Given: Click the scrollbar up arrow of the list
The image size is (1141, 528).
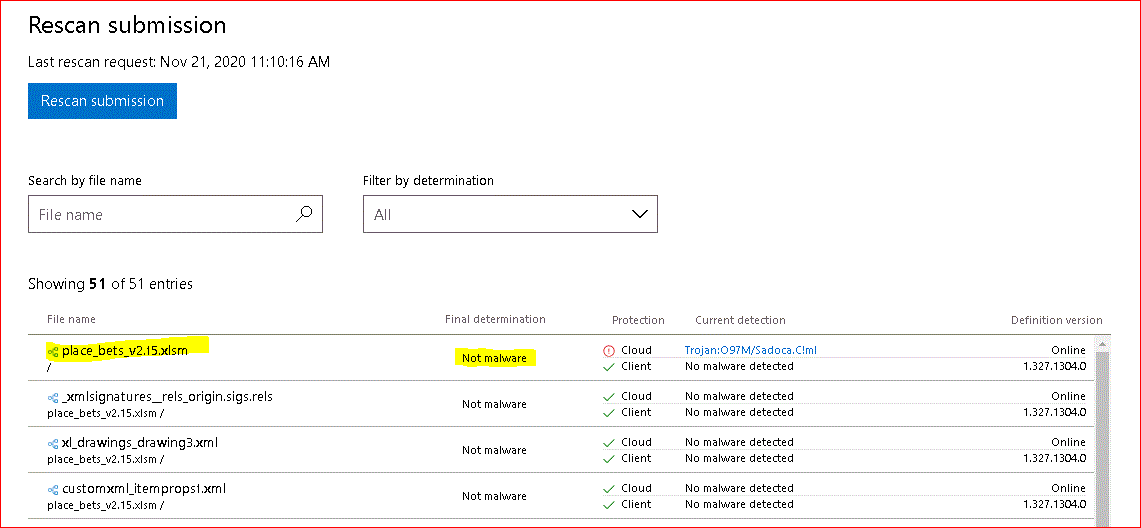Looking at the screenshot, I should click(x=1103, y=344).
